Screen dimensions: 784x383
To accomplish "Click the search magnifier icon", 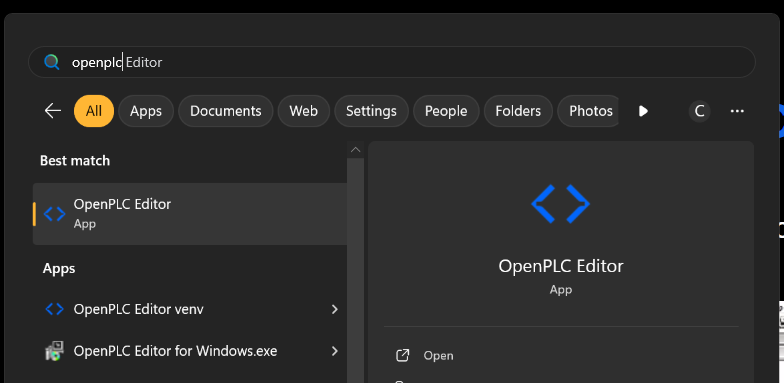I will (52, 62).
